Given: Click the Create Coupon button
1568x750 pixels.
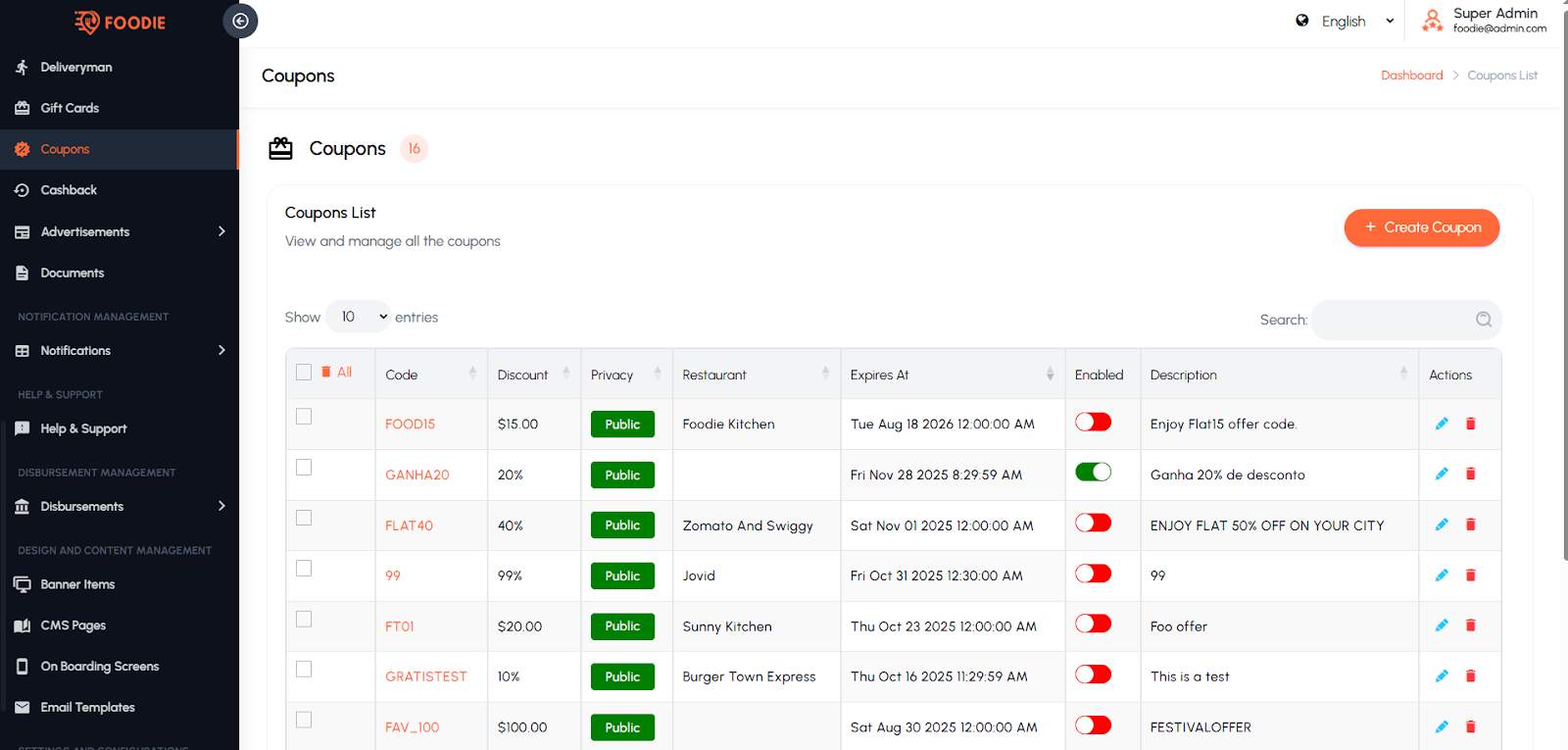Looking at the screenshot, I should [1421, 227].
